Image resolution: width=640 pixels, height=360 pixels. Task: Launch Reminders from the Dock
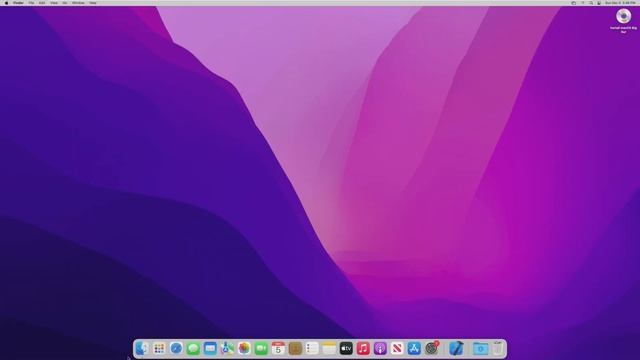[x=312, y=349]
